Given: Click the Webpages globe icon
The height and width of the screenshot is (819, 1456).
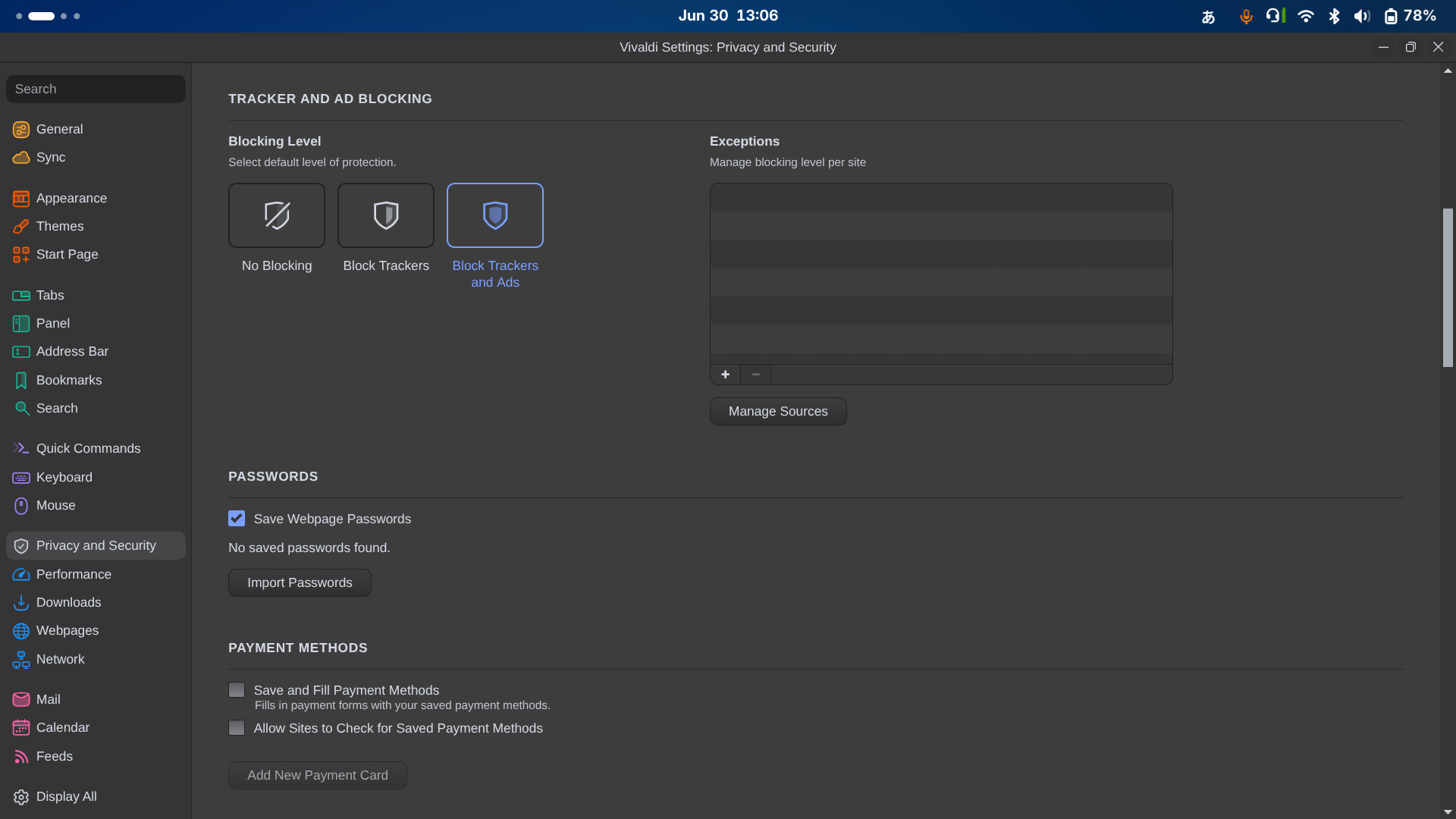Looking at the screenshot, I should [21, 631].
